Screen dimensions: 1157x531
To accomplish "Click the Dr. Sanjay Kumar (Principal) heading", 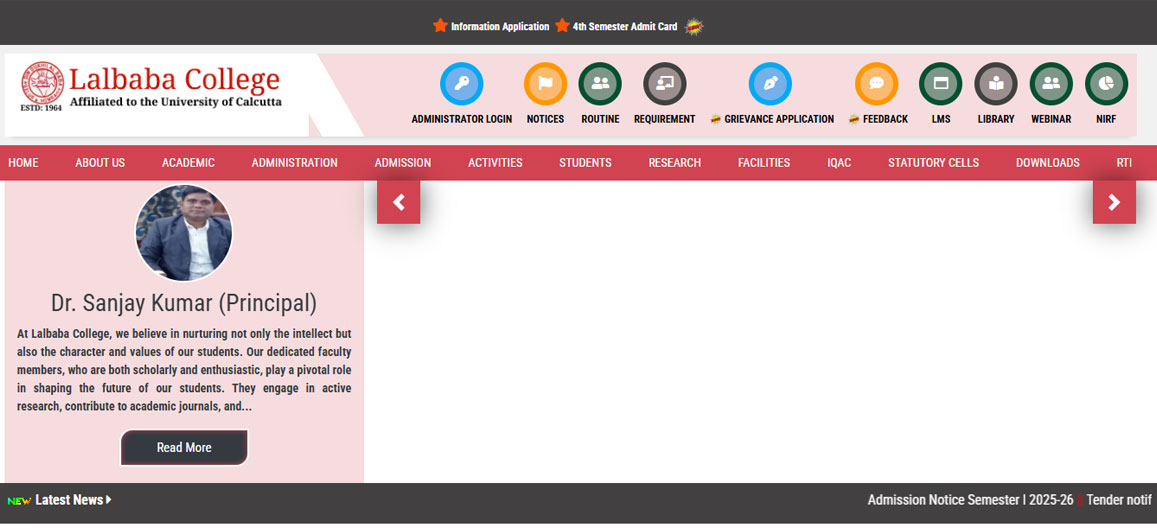I will coord(184,303).
